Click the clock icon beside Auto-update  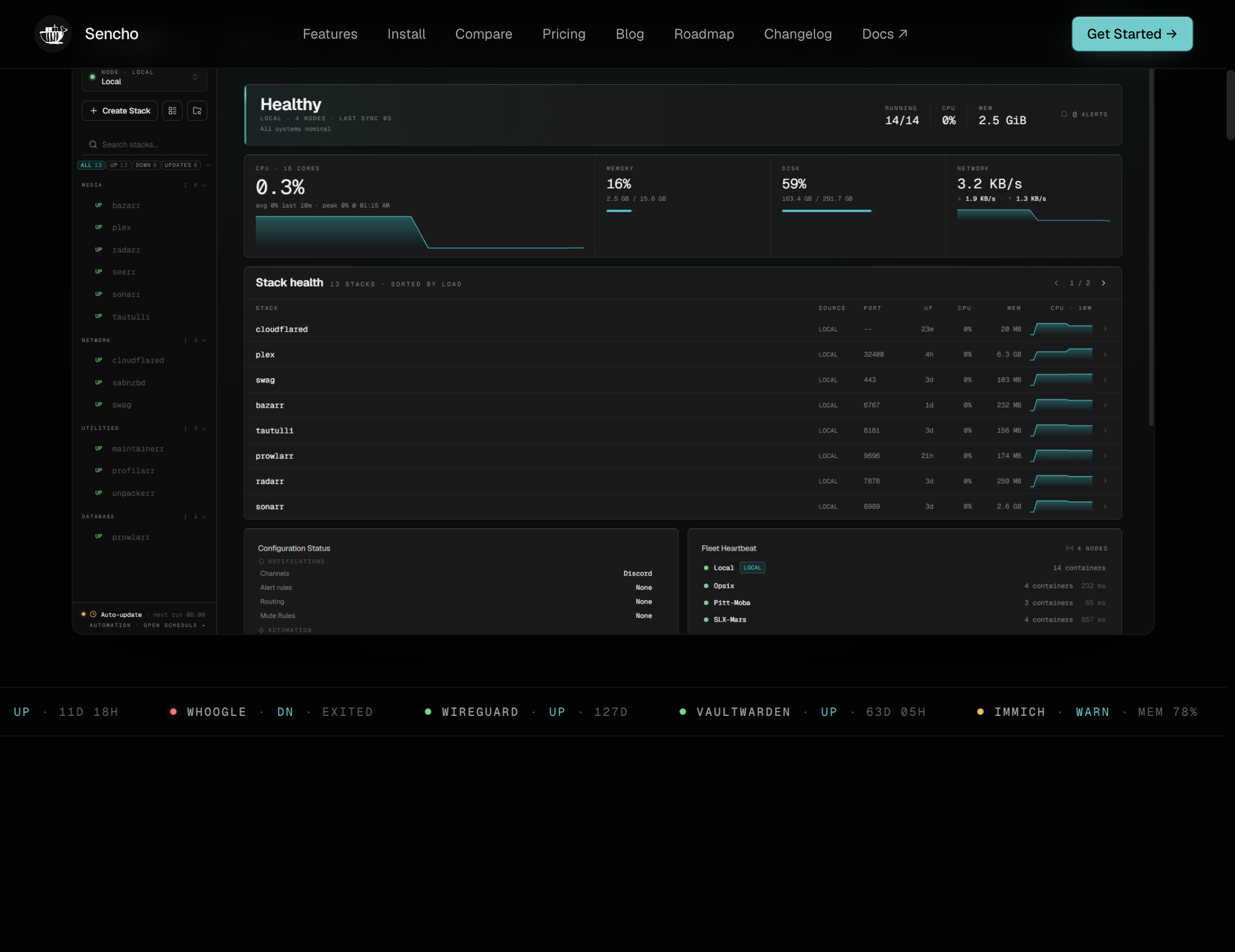[x=93, y=614]
